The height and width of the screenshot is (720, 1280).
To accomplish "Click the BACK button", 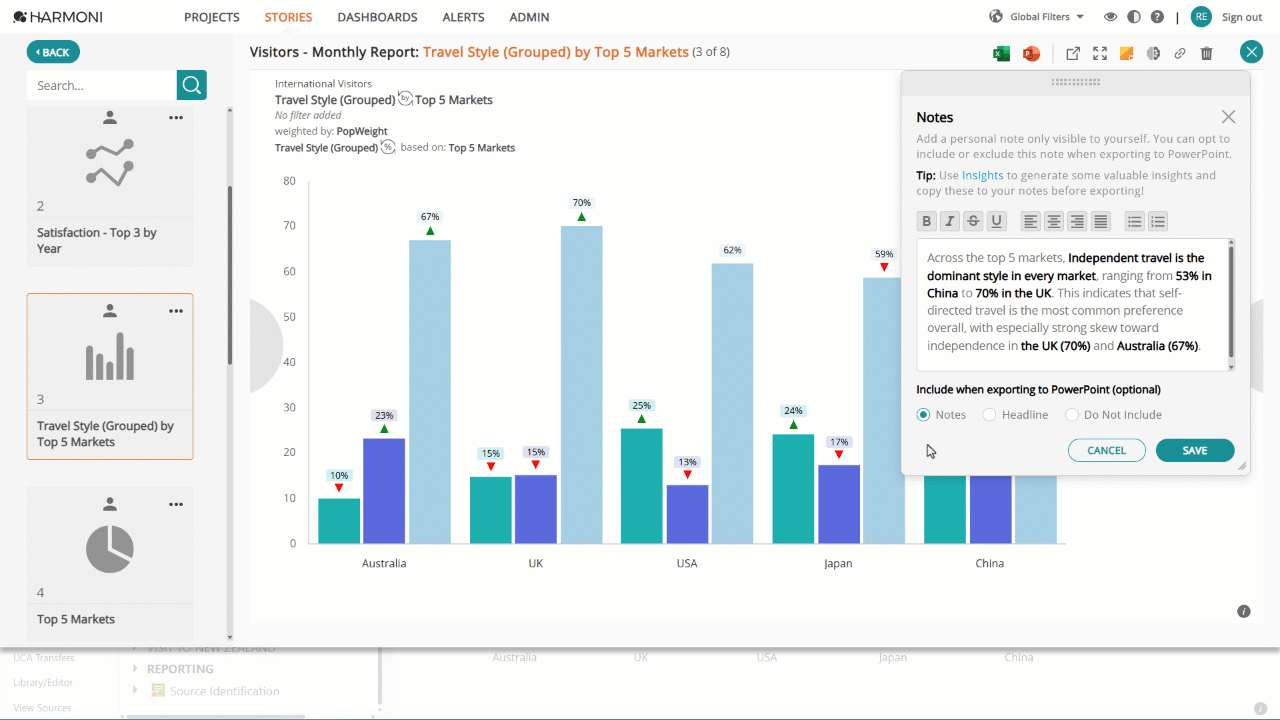I will [53, 52].
